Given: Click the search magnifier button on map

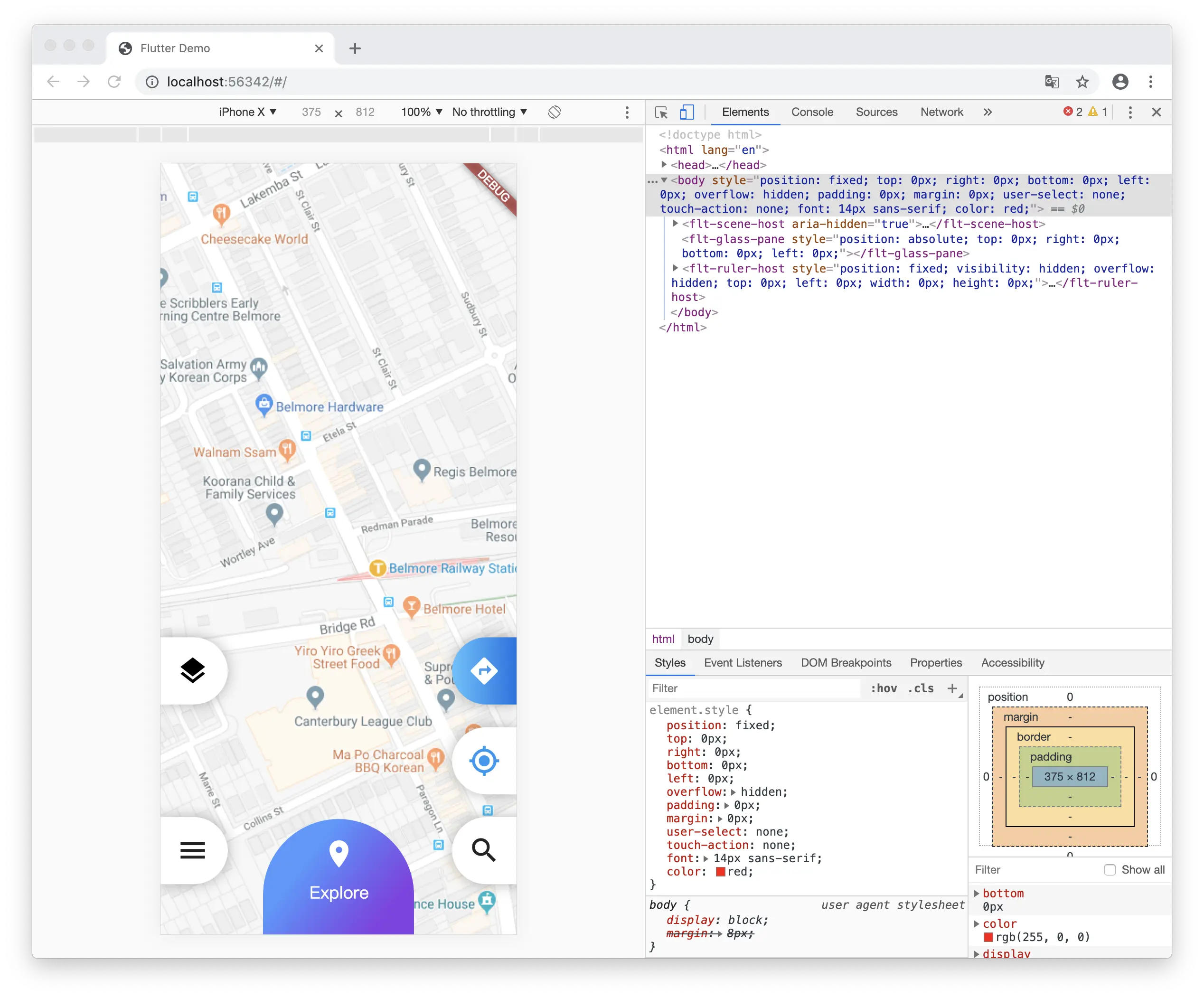Looking at the screenshot, I should pyautogui.click(x=483, y=850).
